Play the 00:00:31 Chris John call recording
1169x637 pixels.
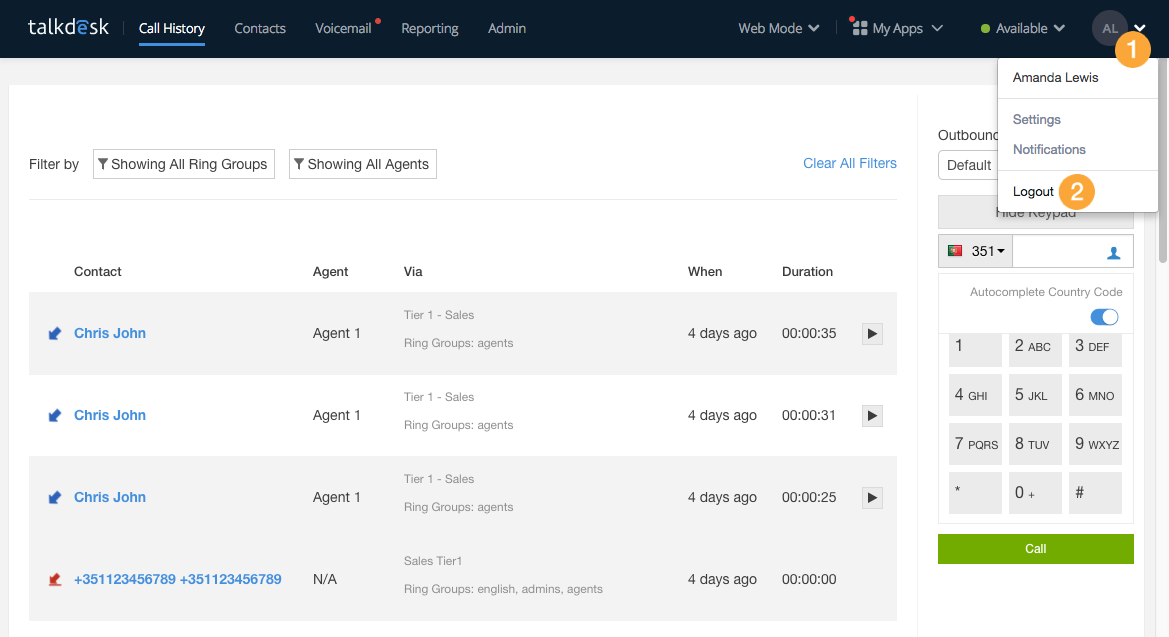coord(872,415)
